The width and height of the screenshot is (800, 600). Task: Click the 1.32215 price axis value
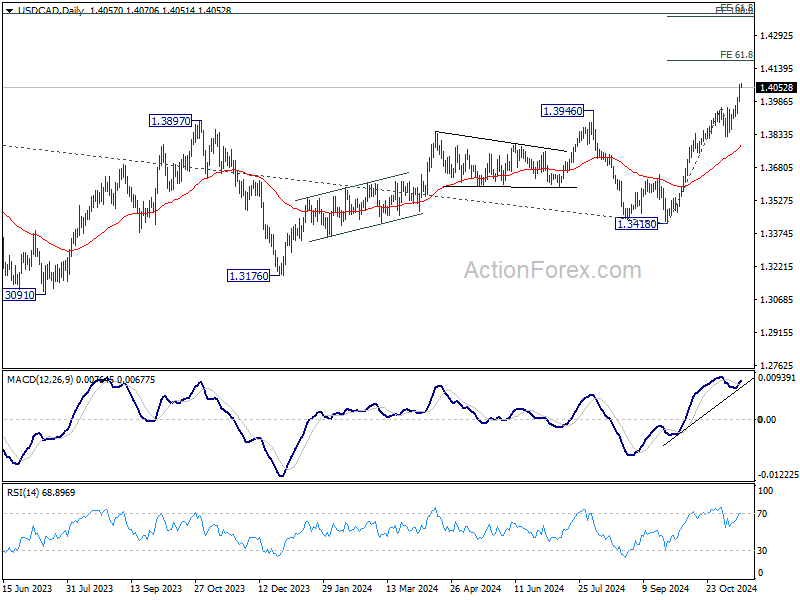[777, 266]
